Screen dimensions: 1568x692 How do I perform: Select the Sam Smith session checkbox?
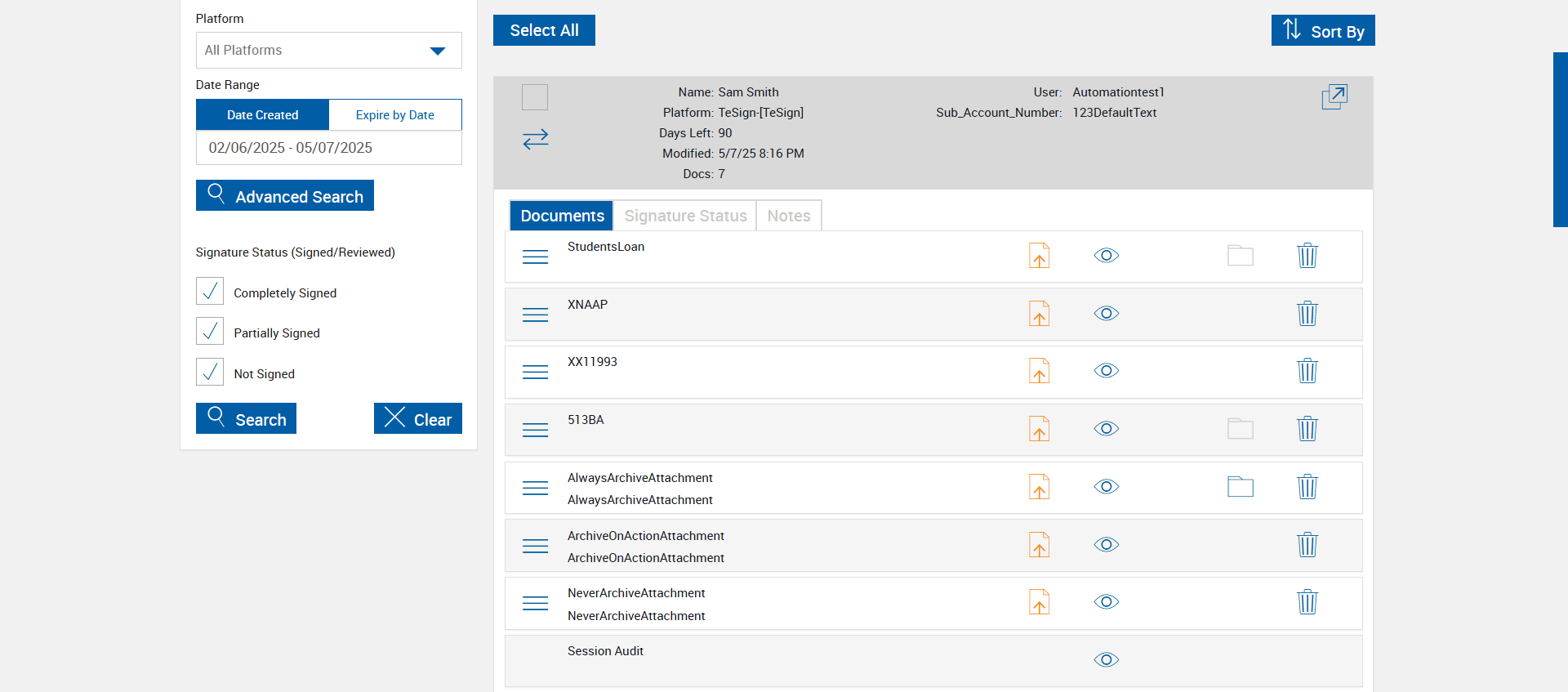[535, 97]
